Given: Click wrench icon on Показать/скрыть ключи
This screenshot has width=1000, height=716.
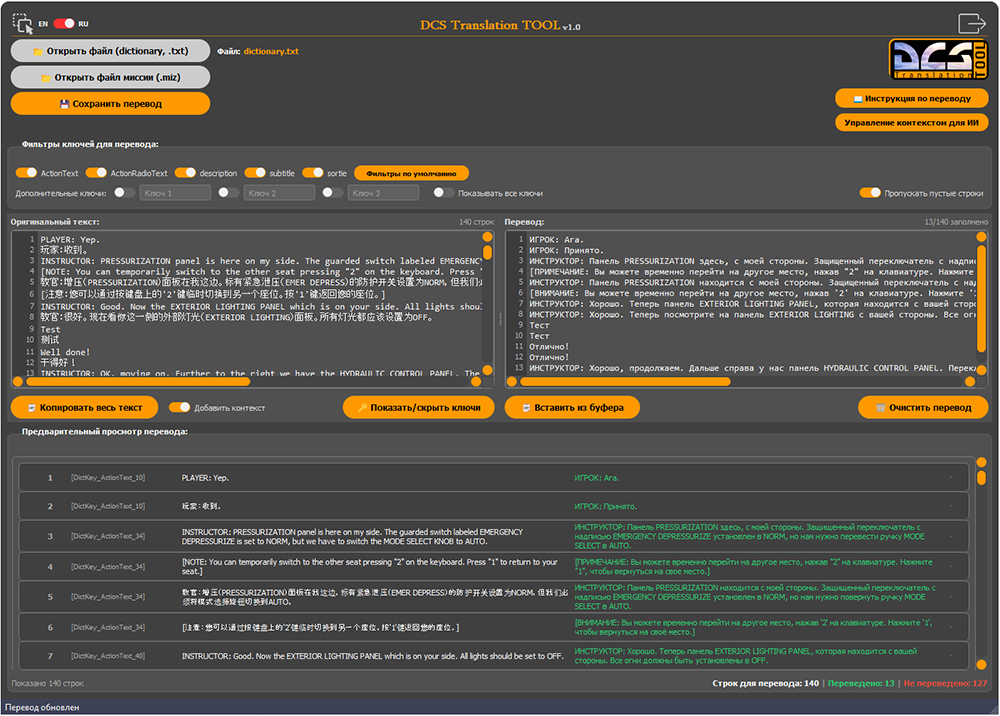Looking at the screenshot, I should [x=361, y=407].
